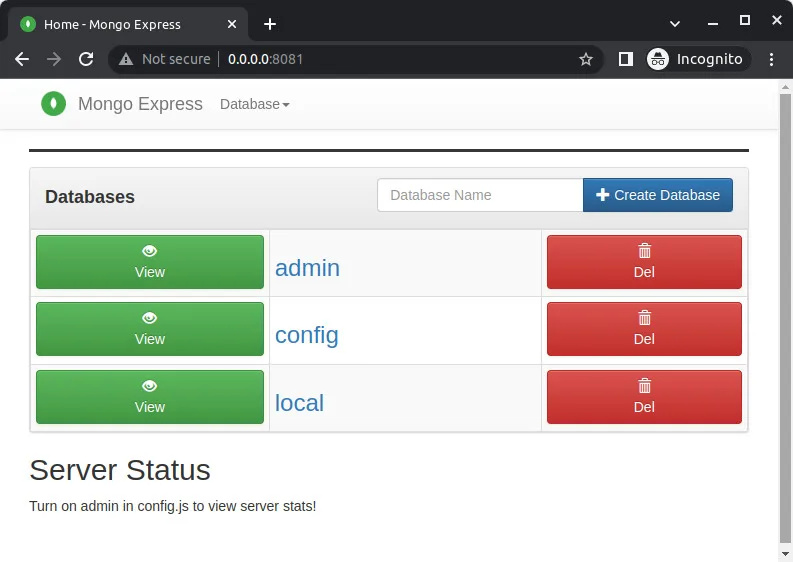The height and width of the screenshot is (562, 793).
Task: Focus the Database Name input field
Action: click(x=480, y=195)
